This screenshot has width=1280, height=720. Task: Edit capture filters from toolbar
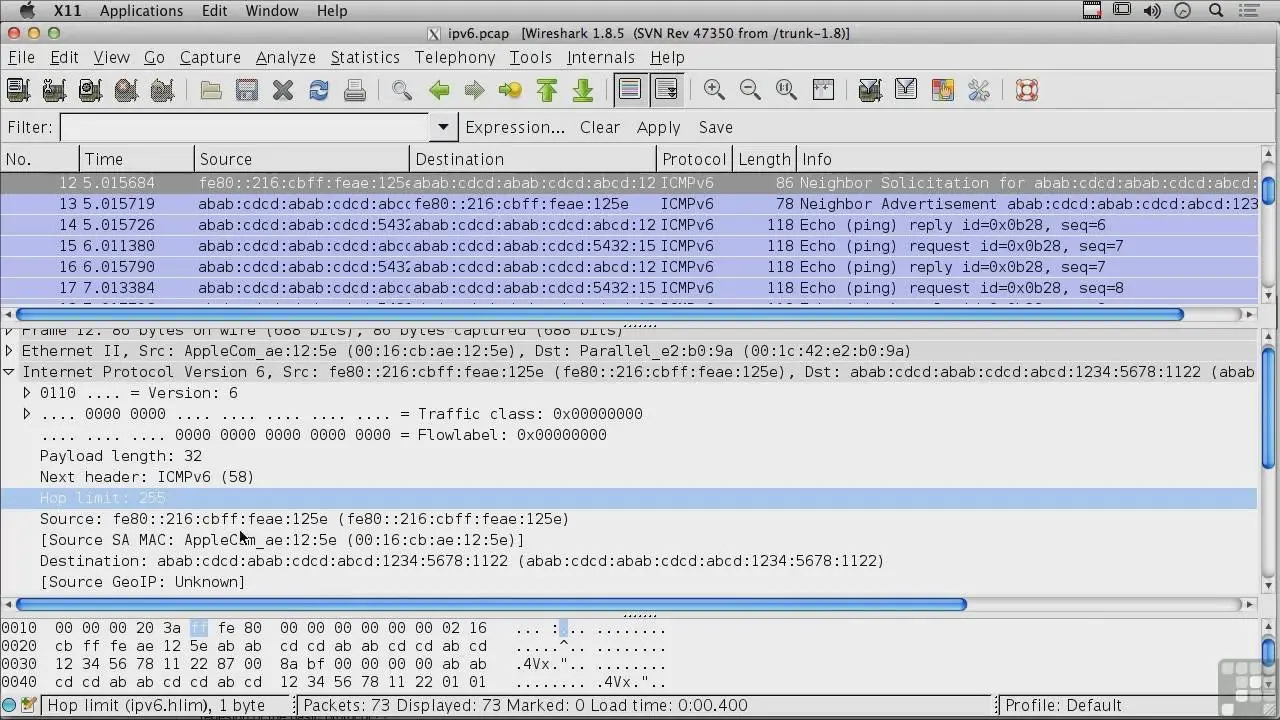pos(870,90)
